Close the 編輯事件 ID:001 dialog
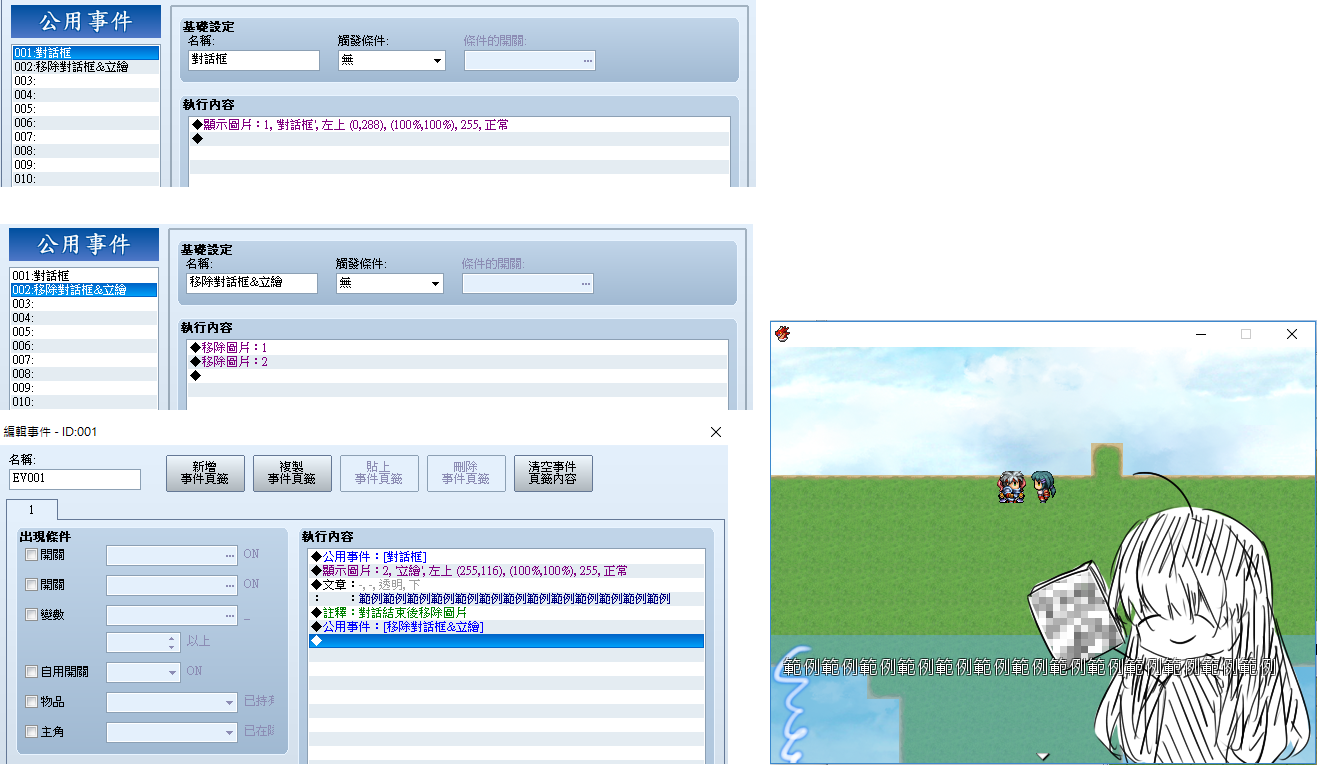Screen dimensions: 1322x768 (x=715, y=432)
